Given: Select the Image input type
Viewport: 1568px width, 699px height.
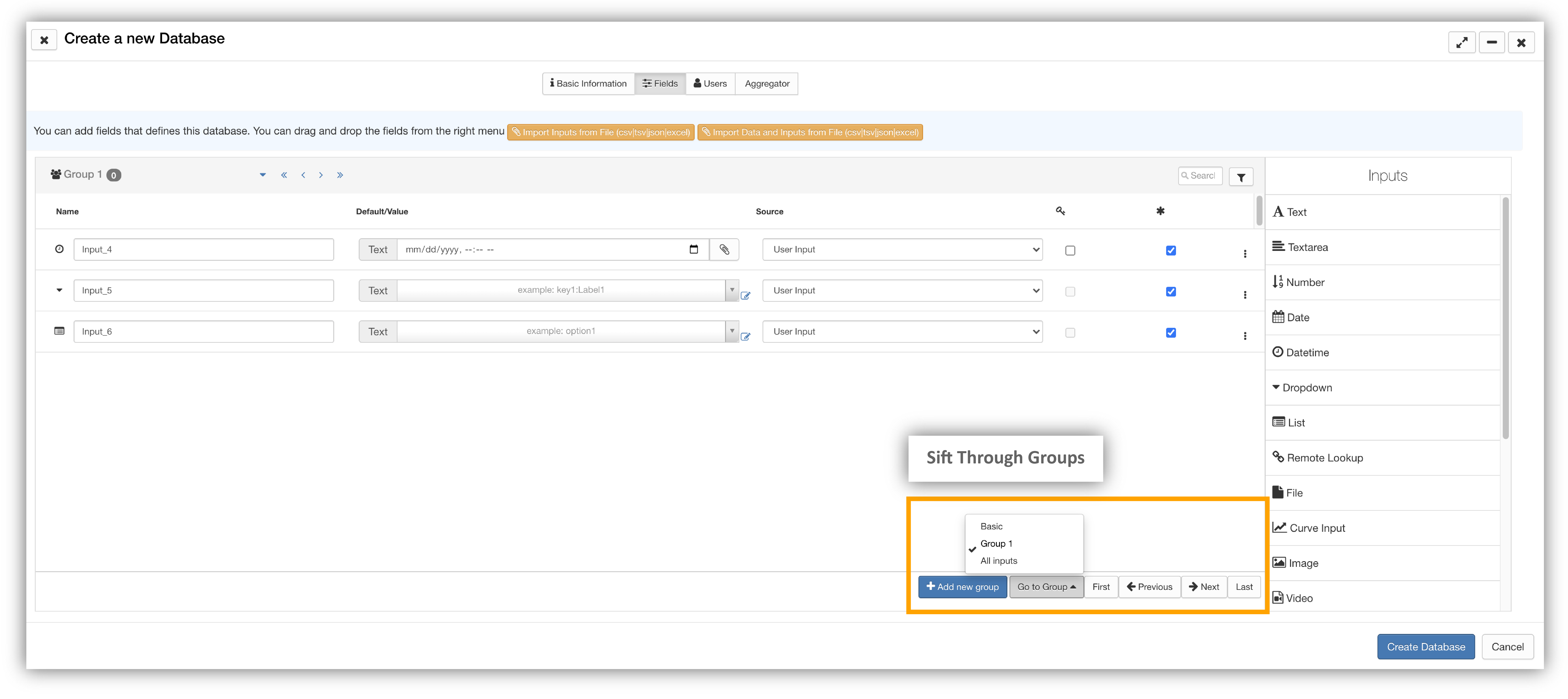Looking at the screenshot, I should coord(1382,563).
